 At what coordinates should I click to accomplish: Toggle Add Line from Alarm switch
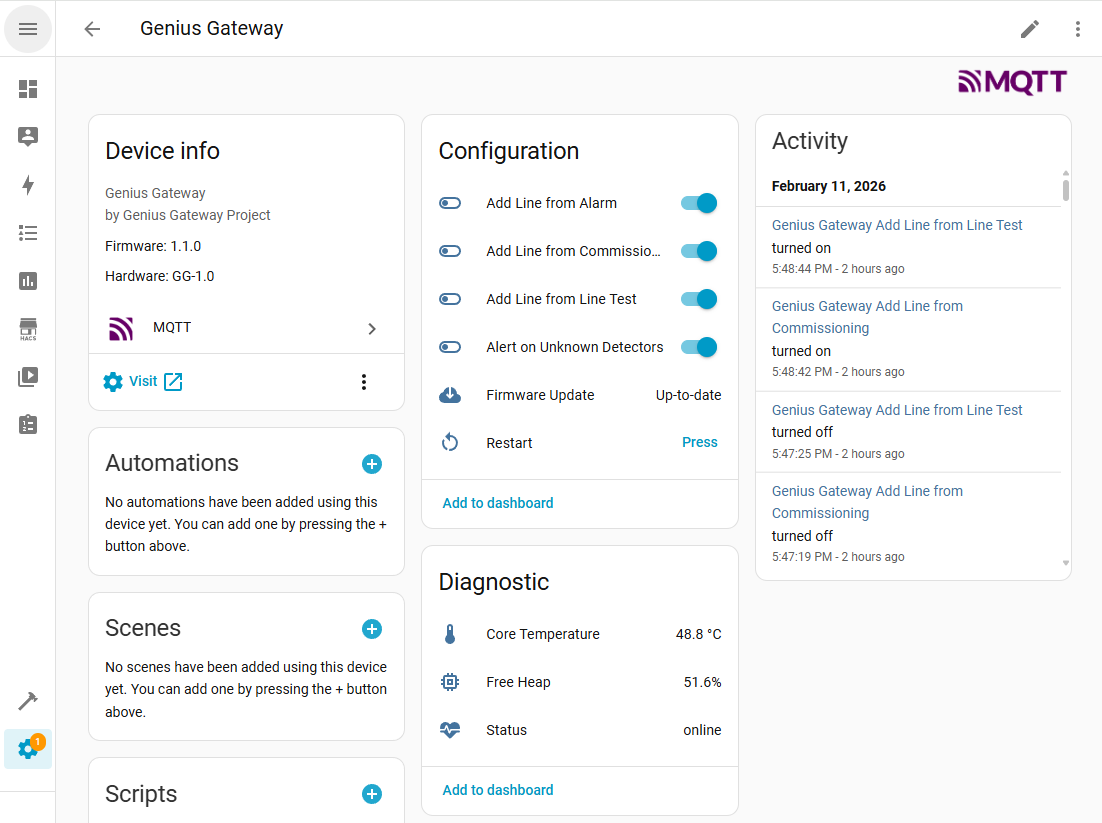699,203
